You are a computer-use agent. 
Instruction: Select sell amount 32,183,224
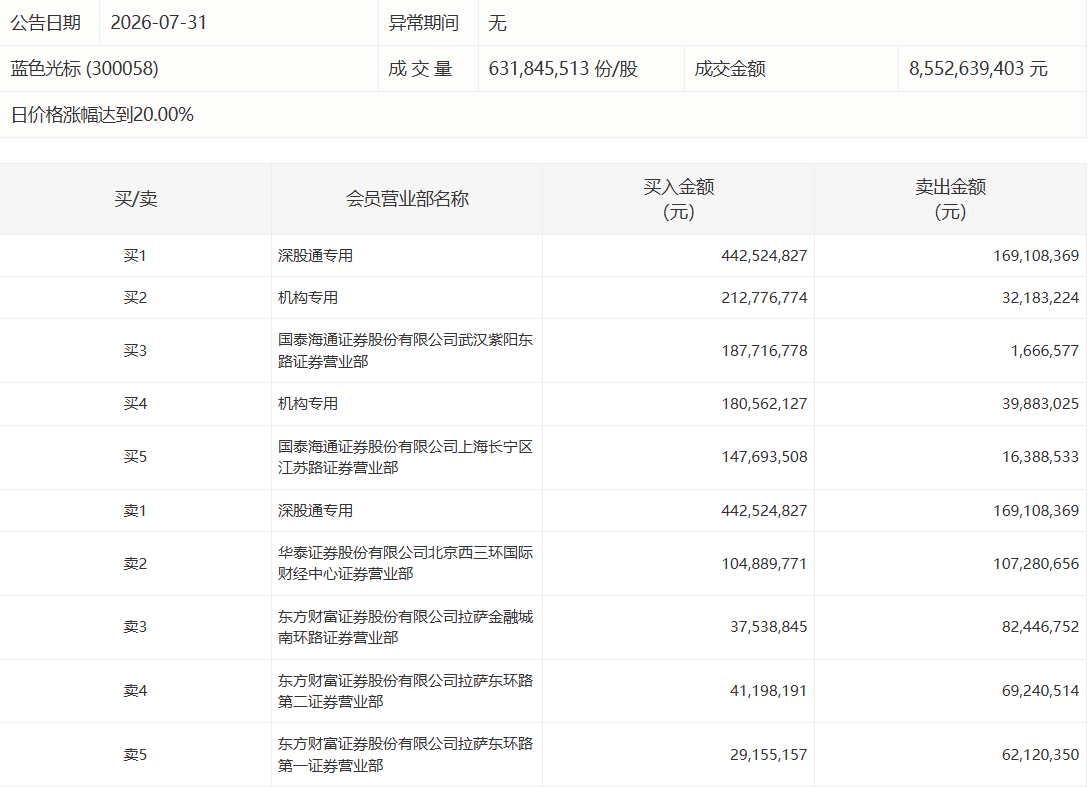(1040, 298)
